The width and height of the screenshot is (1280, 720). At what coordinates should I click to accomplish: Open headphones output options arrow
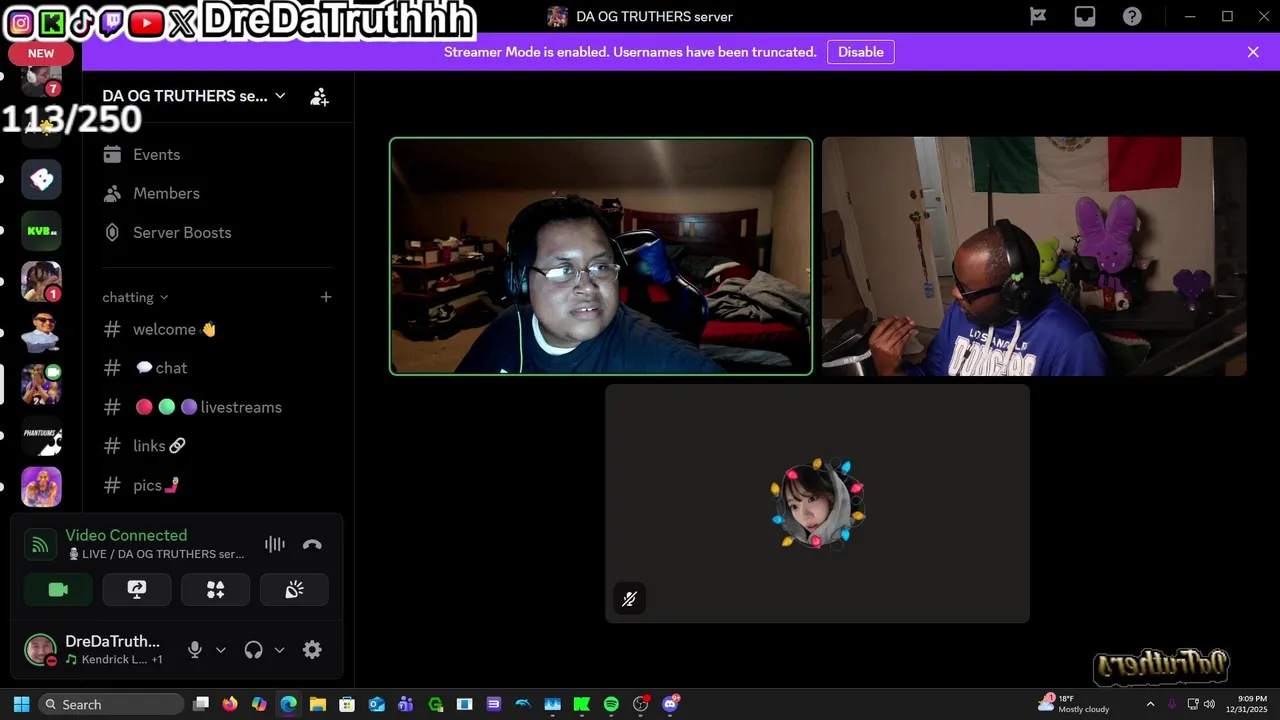tap(279, 650)
